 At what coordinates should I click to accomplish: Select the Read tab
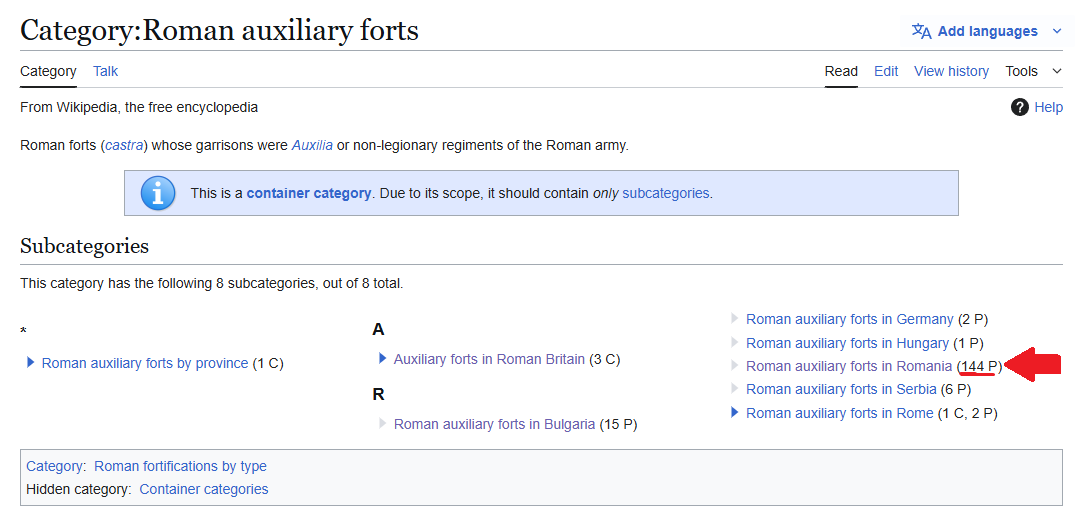pyautogui.click(x=841, y=71)
